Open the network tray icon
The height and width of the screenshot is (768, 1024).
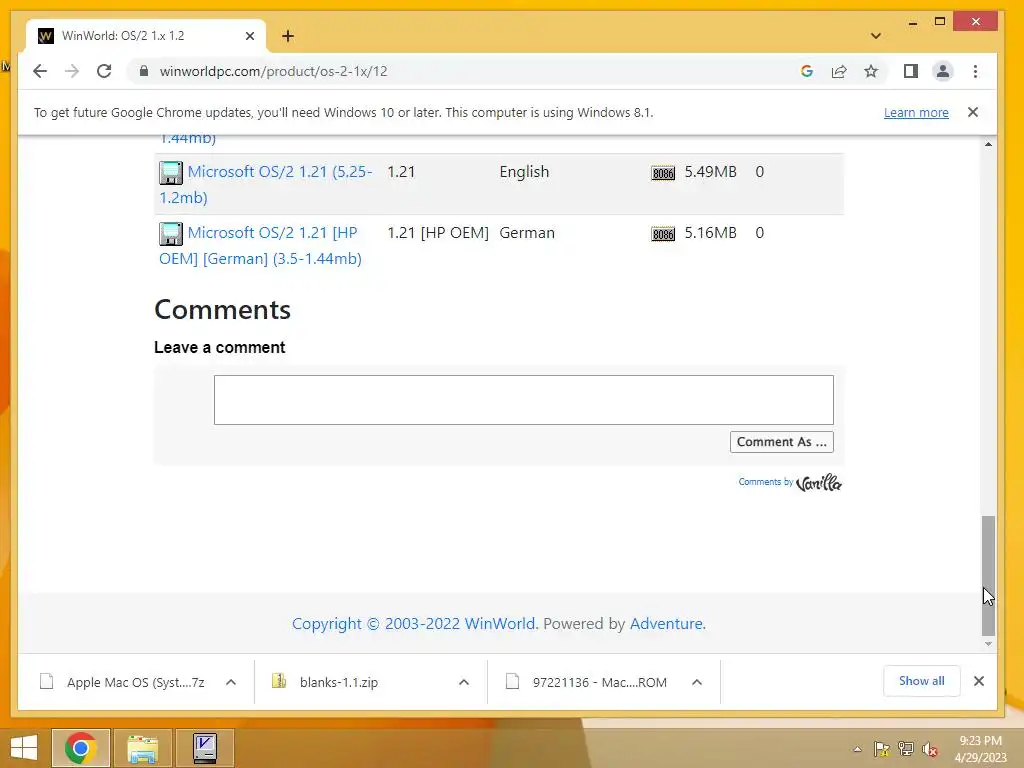point(906,749)
